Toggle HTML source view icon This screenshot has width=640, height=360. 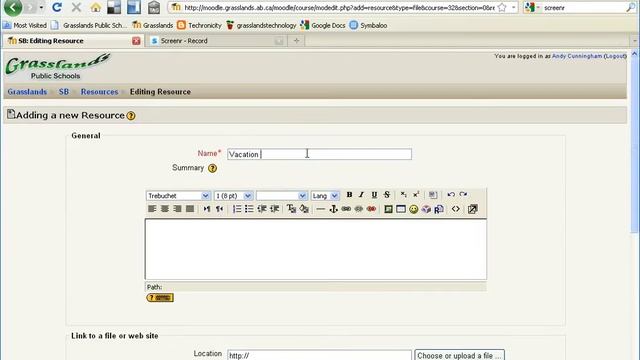(x=456, y=209)
